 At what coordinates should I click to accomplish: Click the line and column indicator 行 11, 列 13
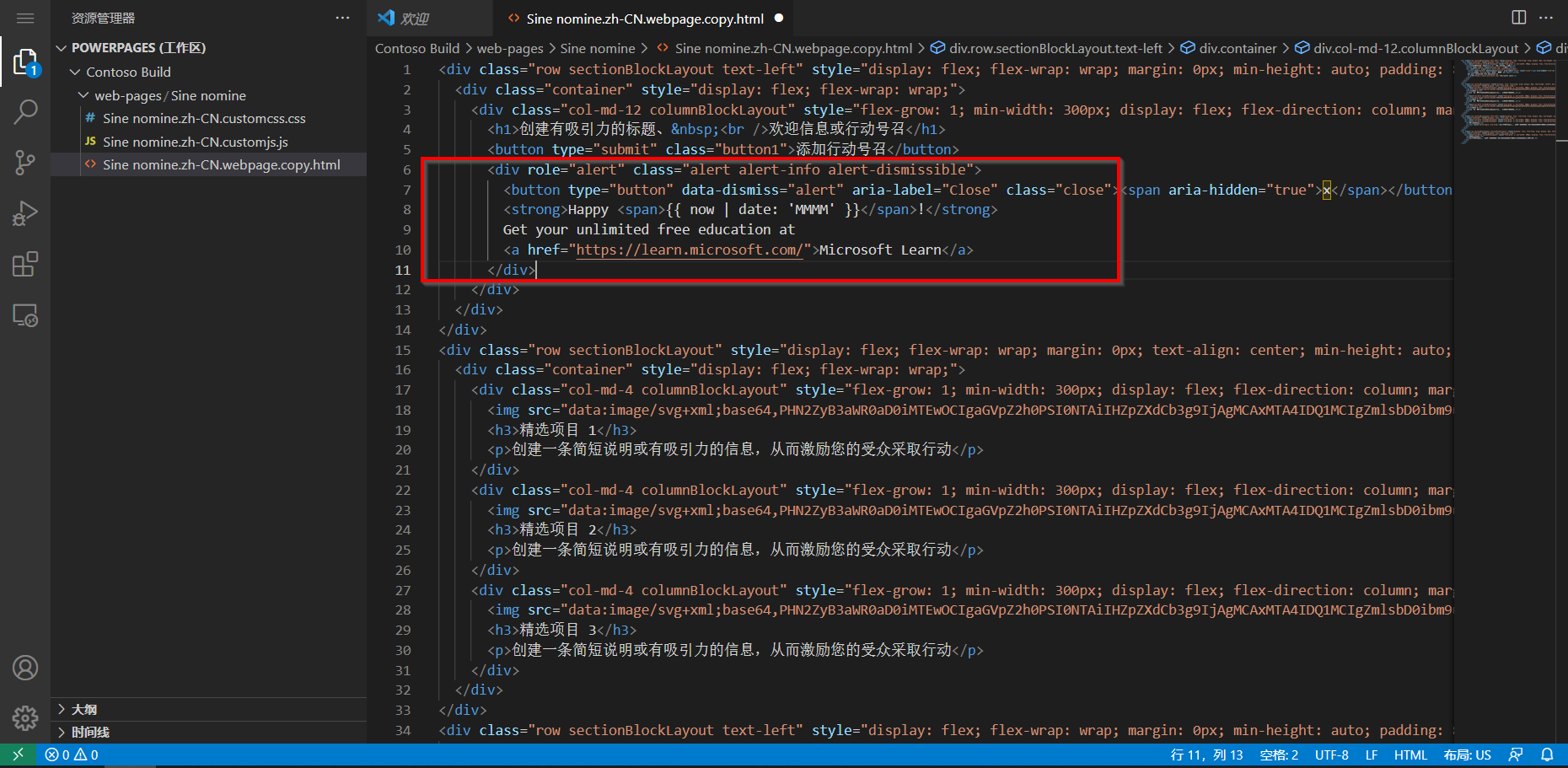1206,755
